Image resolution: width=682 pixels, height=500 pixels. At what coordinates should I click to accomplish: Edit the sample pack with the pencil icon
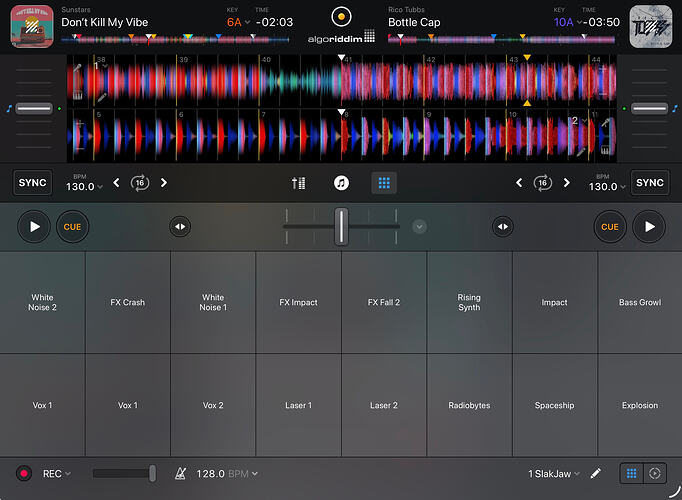[x=595, y=473]
